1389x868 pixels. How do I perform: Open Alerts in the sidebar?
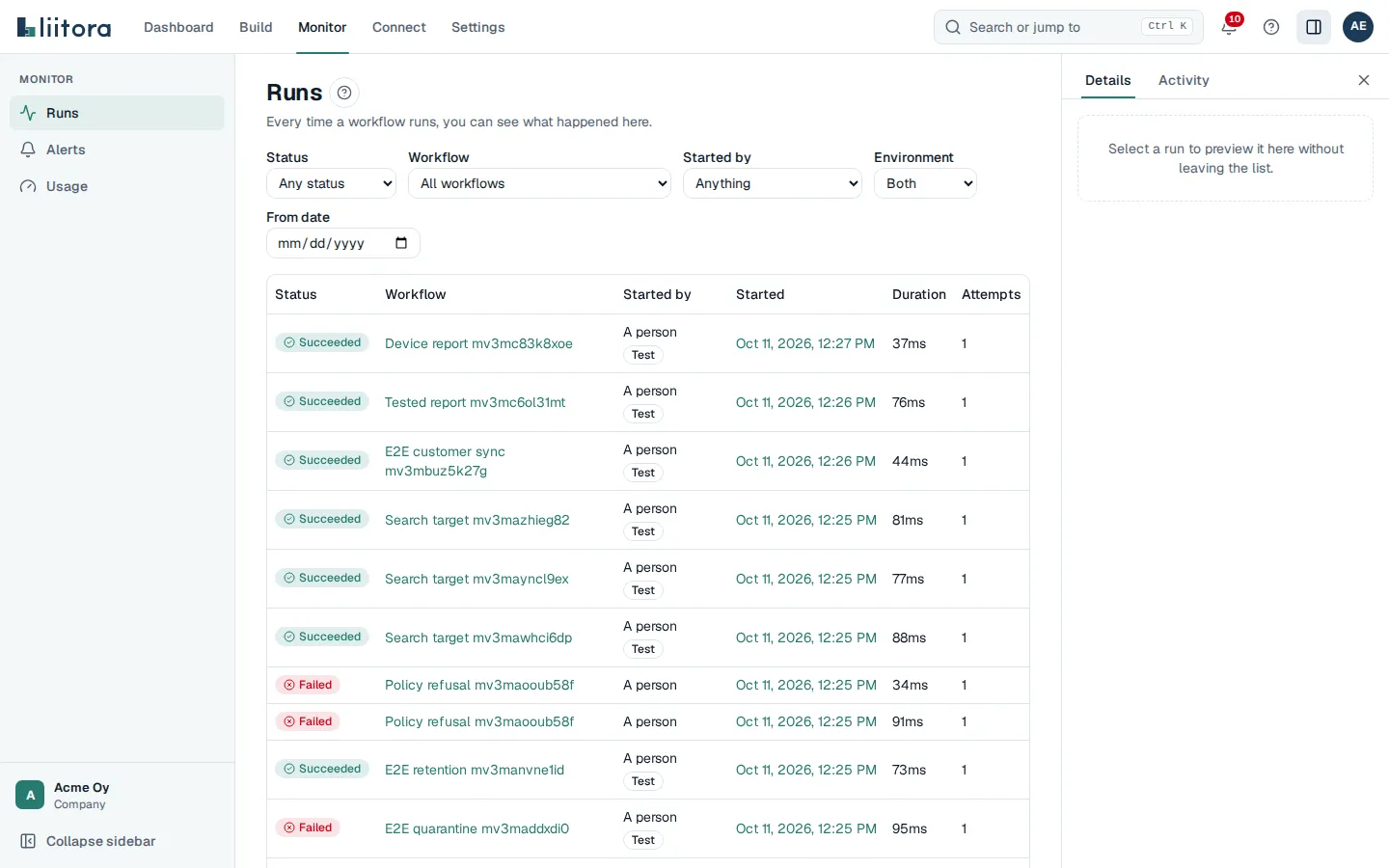pos(117,149)
